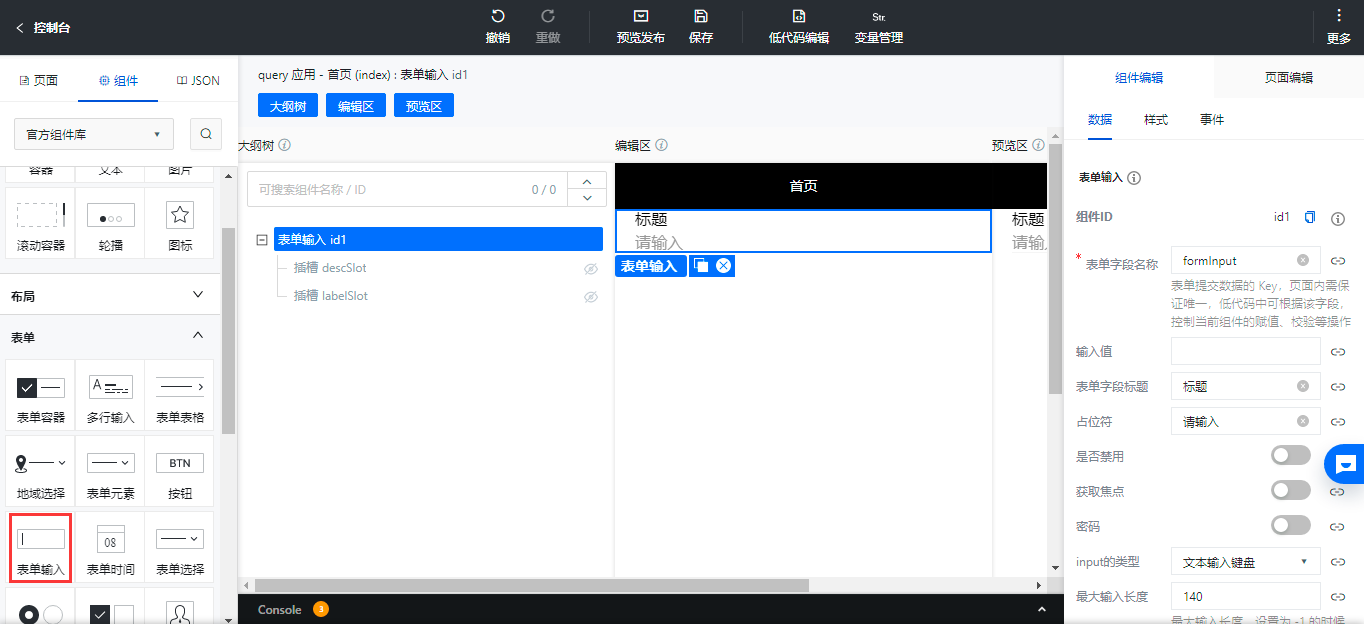Click the 表单字段名称 input field
This screenshot has height=624, width=1364.
1246,261
